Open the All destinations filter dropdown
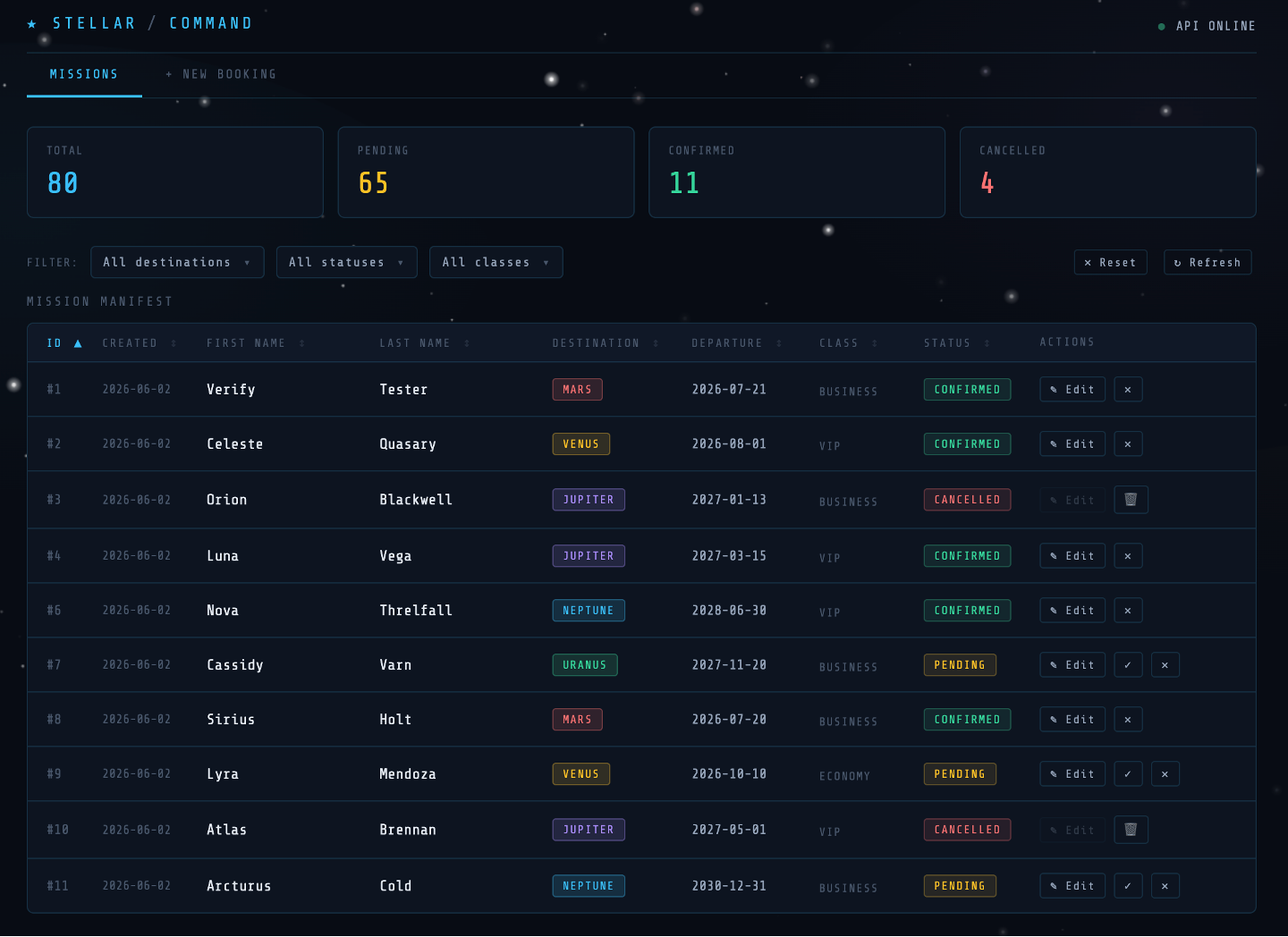 [177, 262]
